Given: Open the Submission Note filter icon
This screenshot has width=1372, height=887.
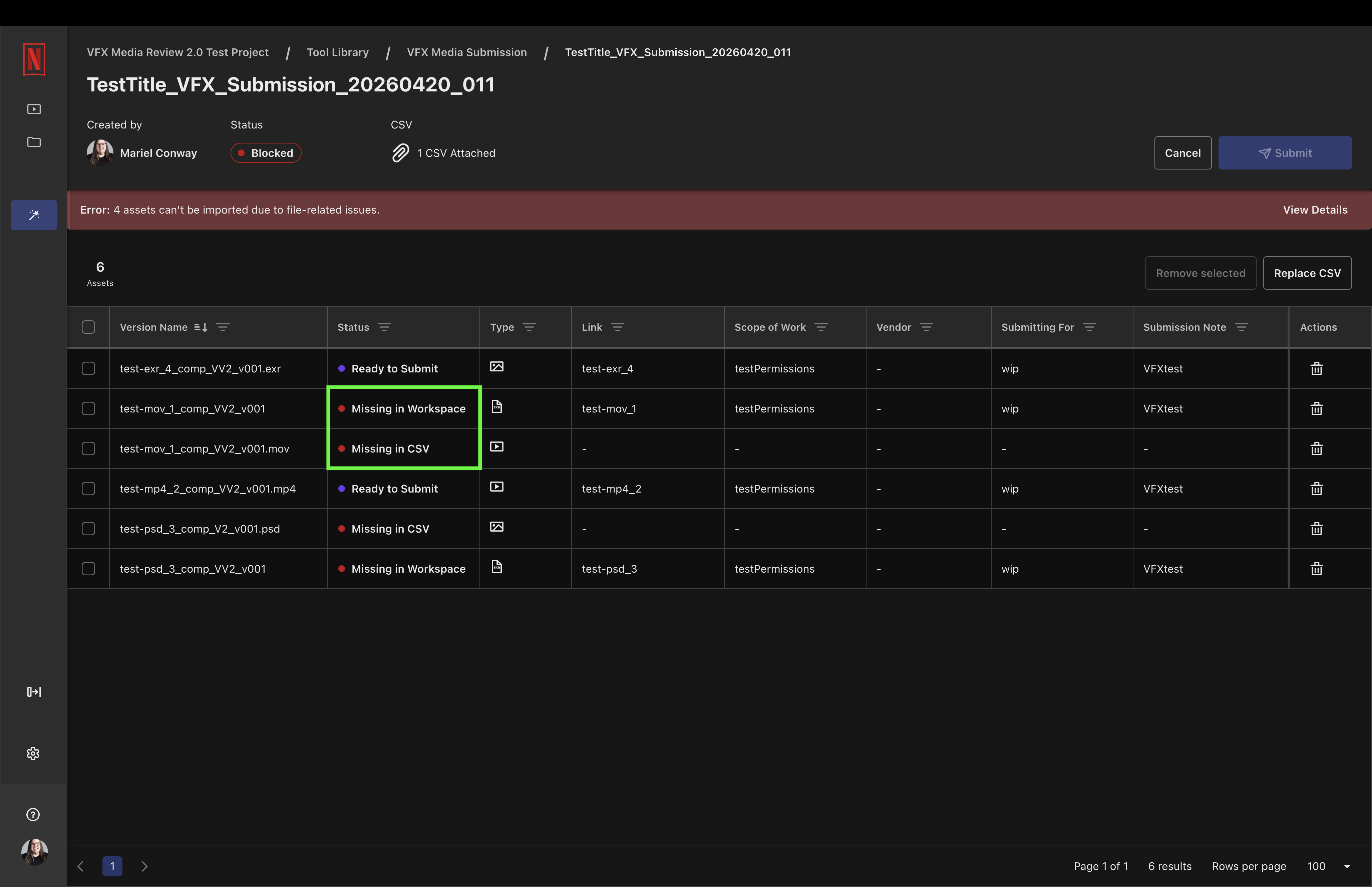Looking at the screenshot, I should click(1241, 327).
